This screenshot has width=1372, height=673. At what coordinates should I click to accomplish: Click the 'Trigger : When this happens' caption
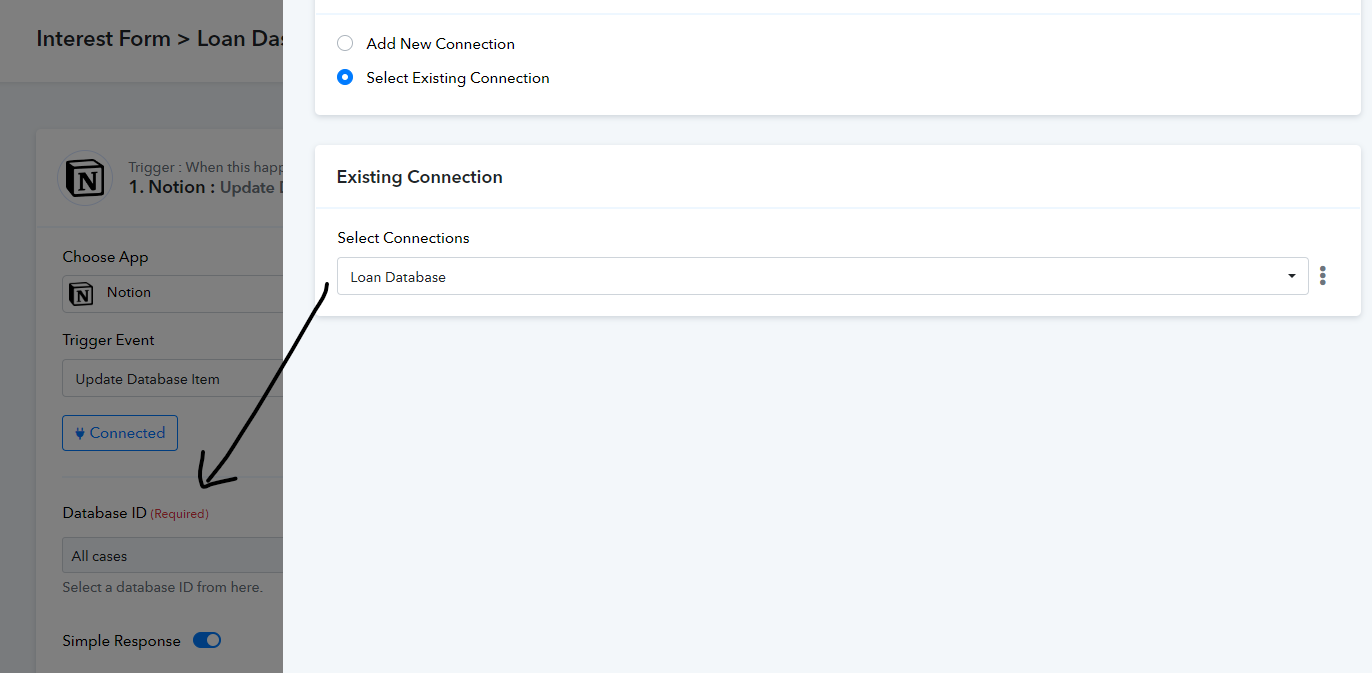pos(205,167)
